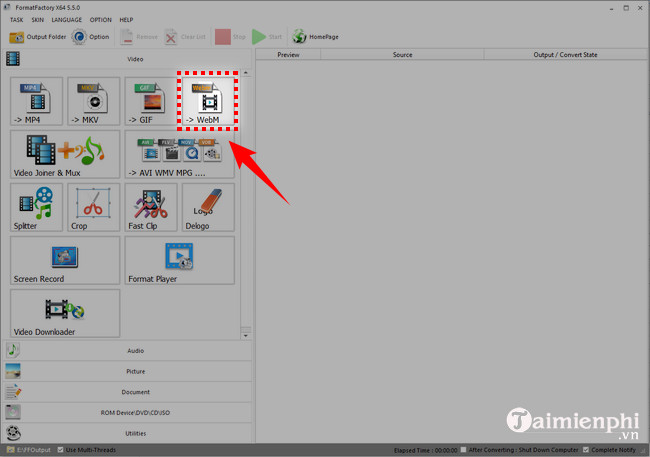This screenshot has height=457, width=650.
Task: Open the Delogo tool
Action: 208,207
